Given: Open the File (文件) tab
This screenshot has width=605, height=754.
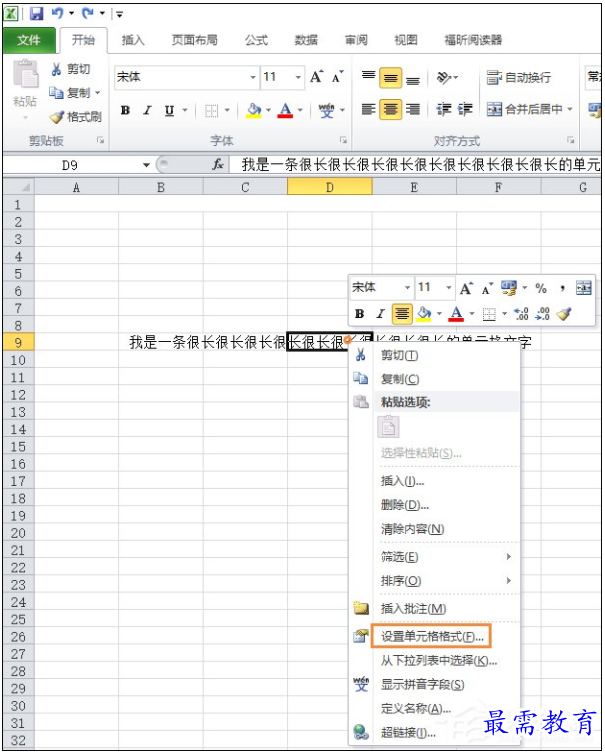Looking at the screenshot, I should (29, 40).
